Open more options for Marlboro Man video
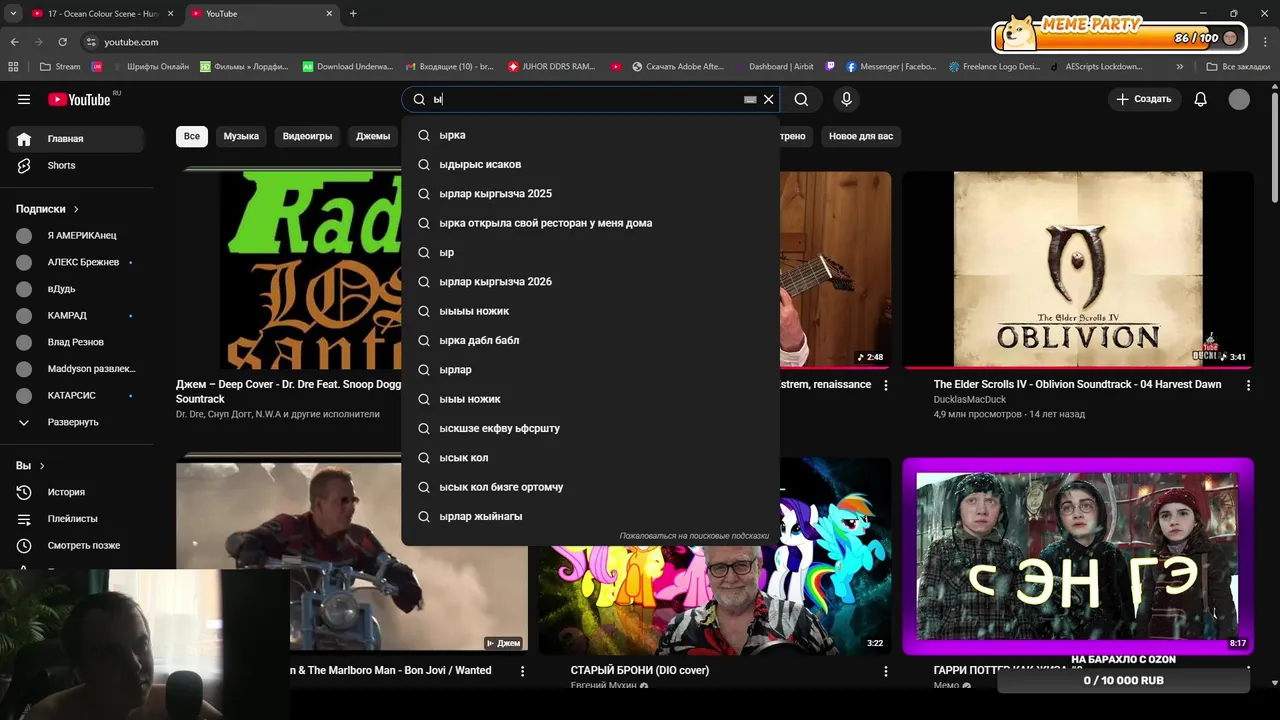The height and width of the screenshot is (720, 1280). coord(522,671)
